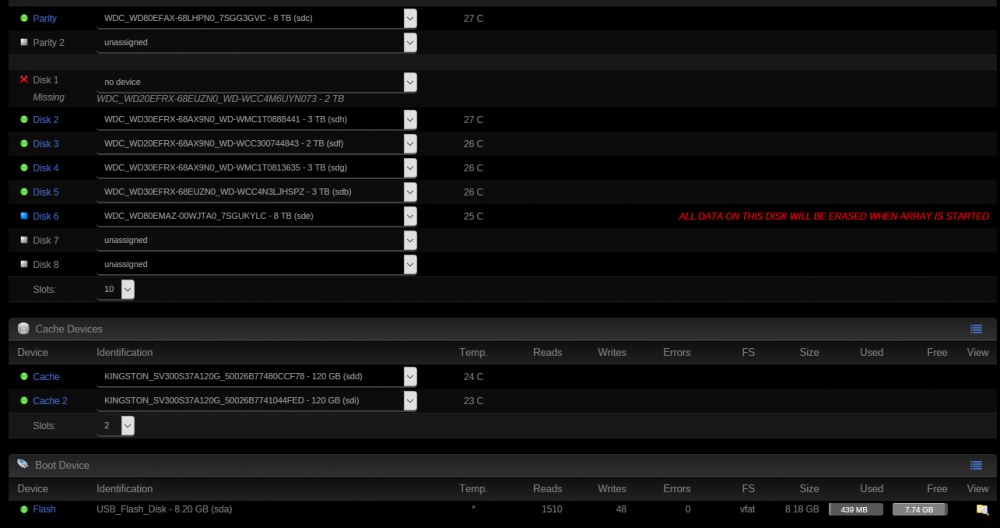The height and width of the screenshot is (528, 1000).
Task: Click the blue new-device icon for Disk 6
Action: point(24,216)
